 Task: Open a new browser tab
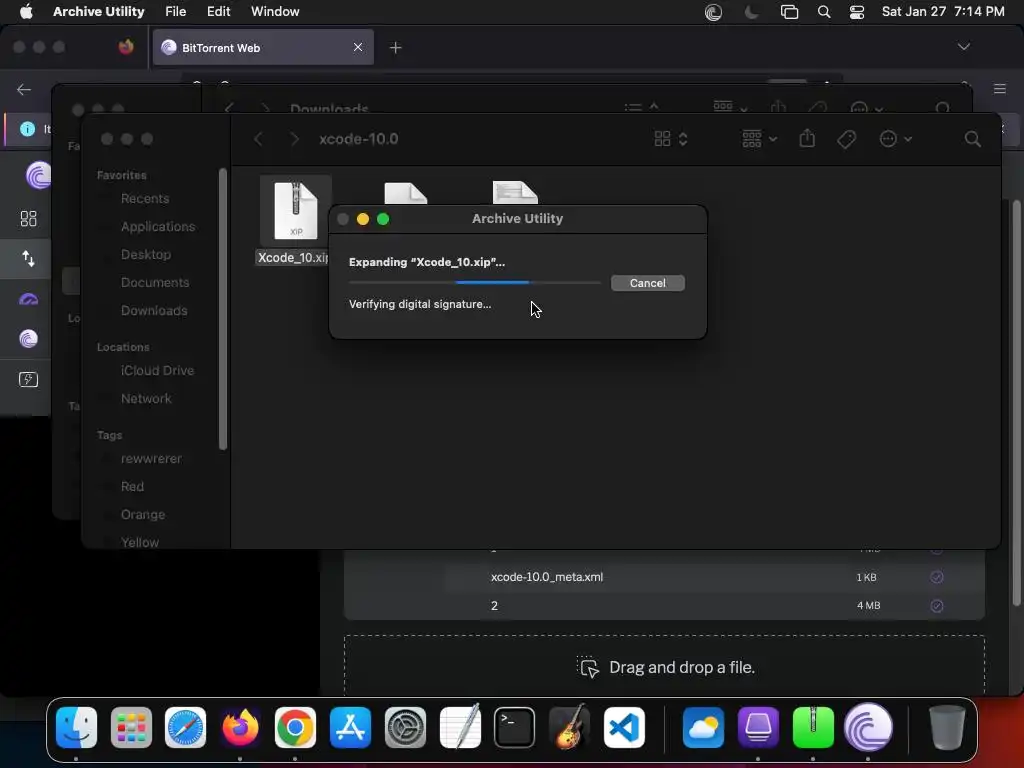(x=395, y=48)
